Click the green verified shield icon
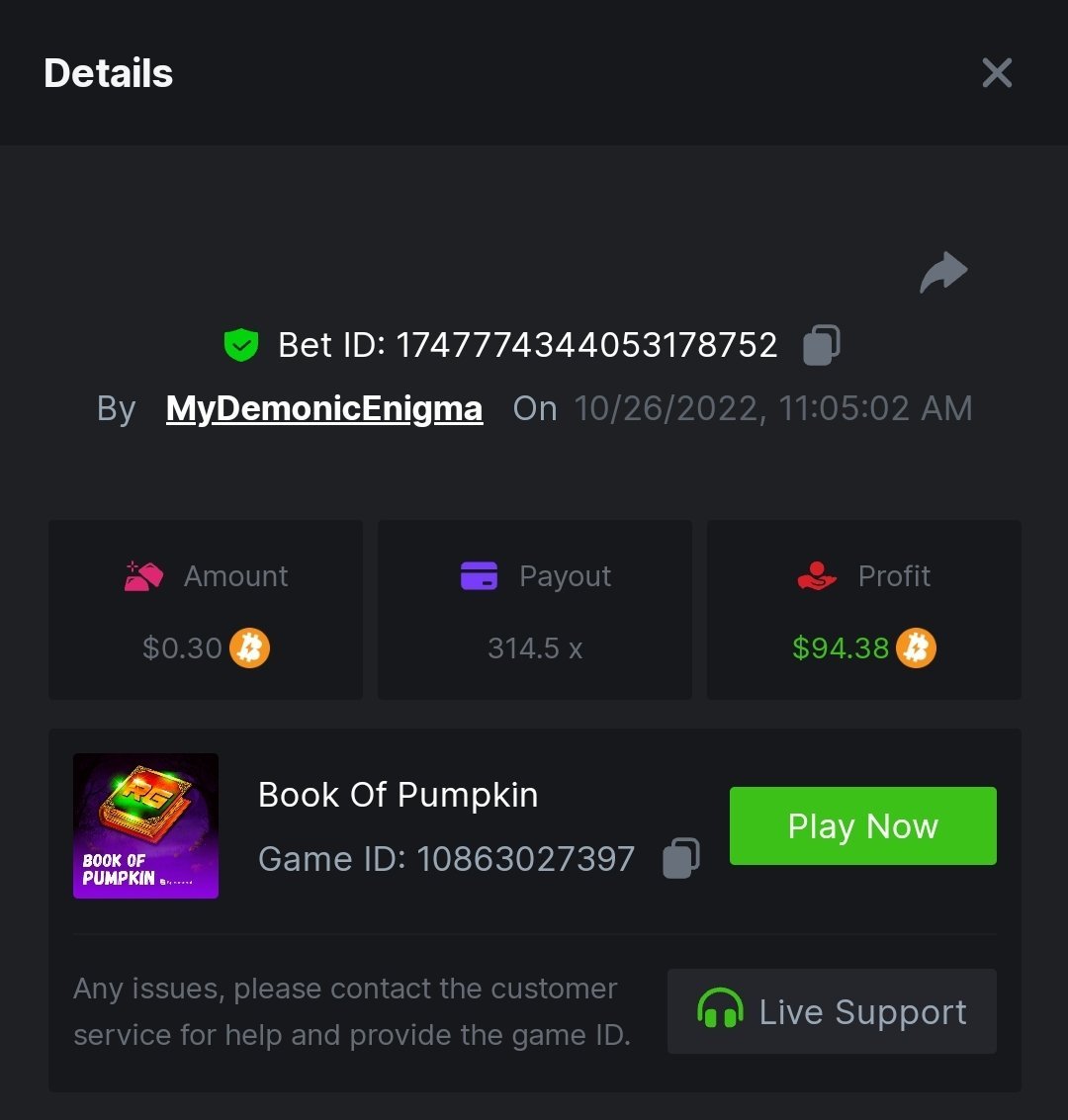This screenshot has height=1120, width=1068. click(x=240, y=345)
